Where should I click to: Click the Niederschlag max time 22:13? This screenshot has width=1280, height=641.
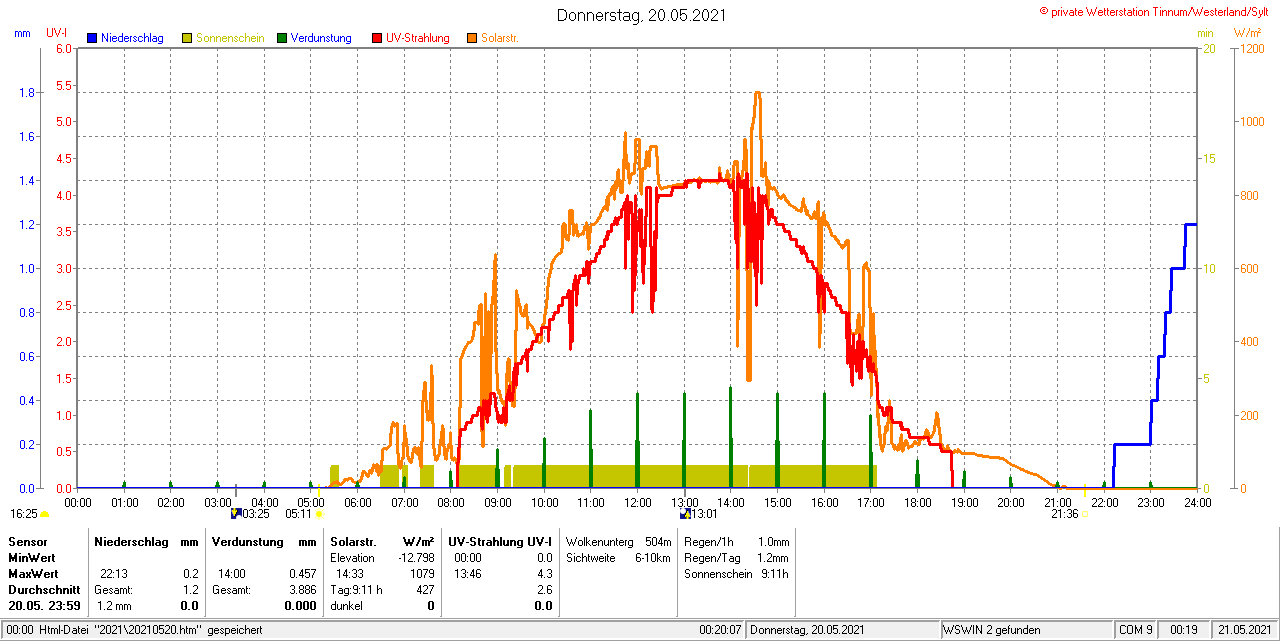113,574
